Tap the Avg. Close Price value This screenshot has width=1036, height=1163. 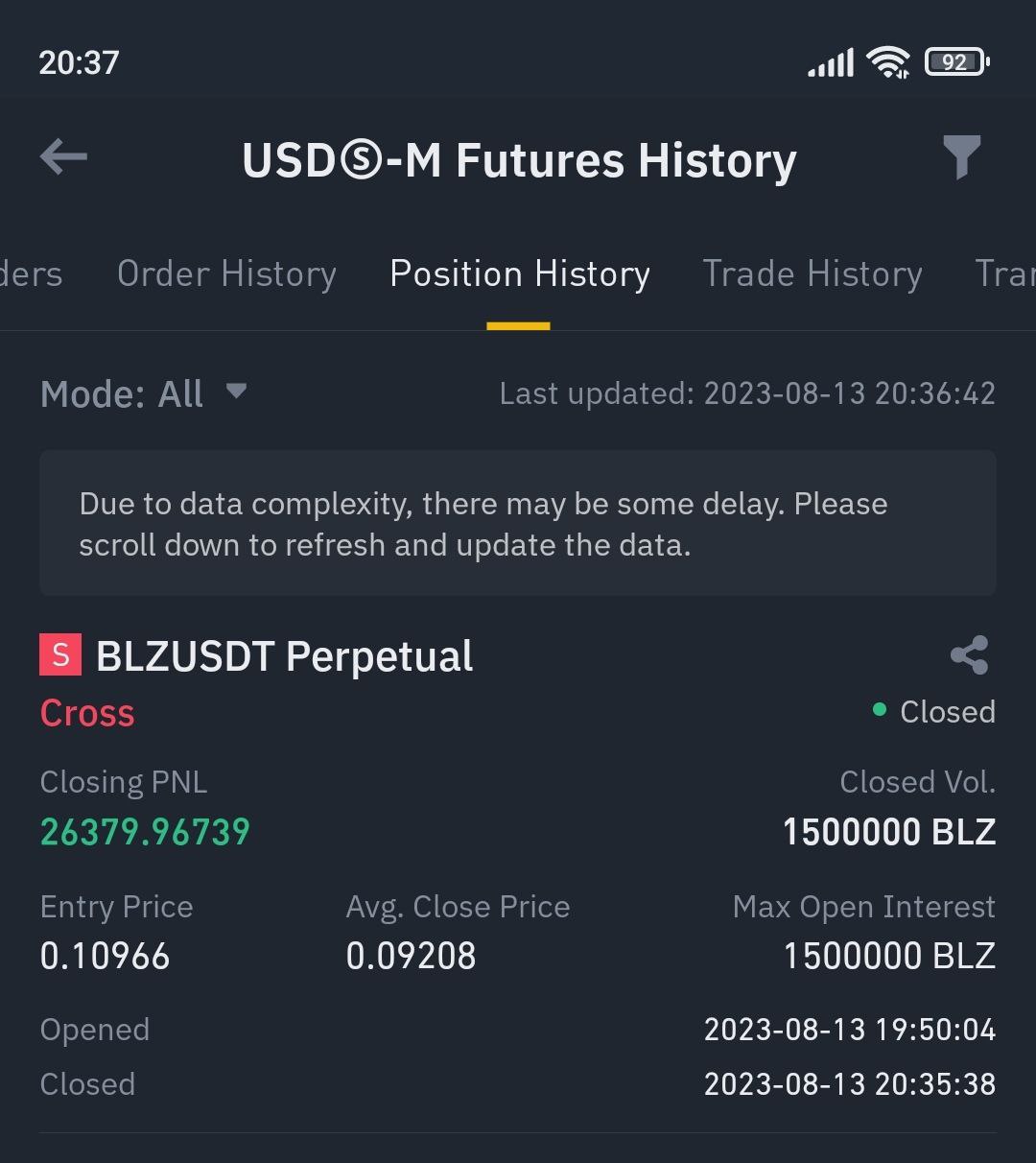tap(411, 956)
